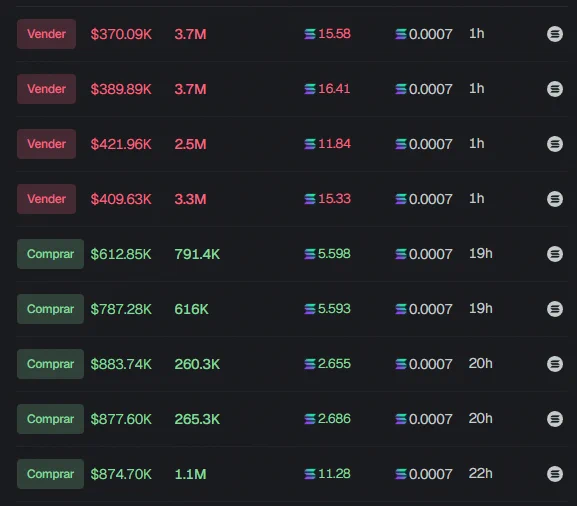Image resolution: width=577 pixels, height=506 pixels.
Task: Click token amount 1.1M
Action: click(190, 474)
